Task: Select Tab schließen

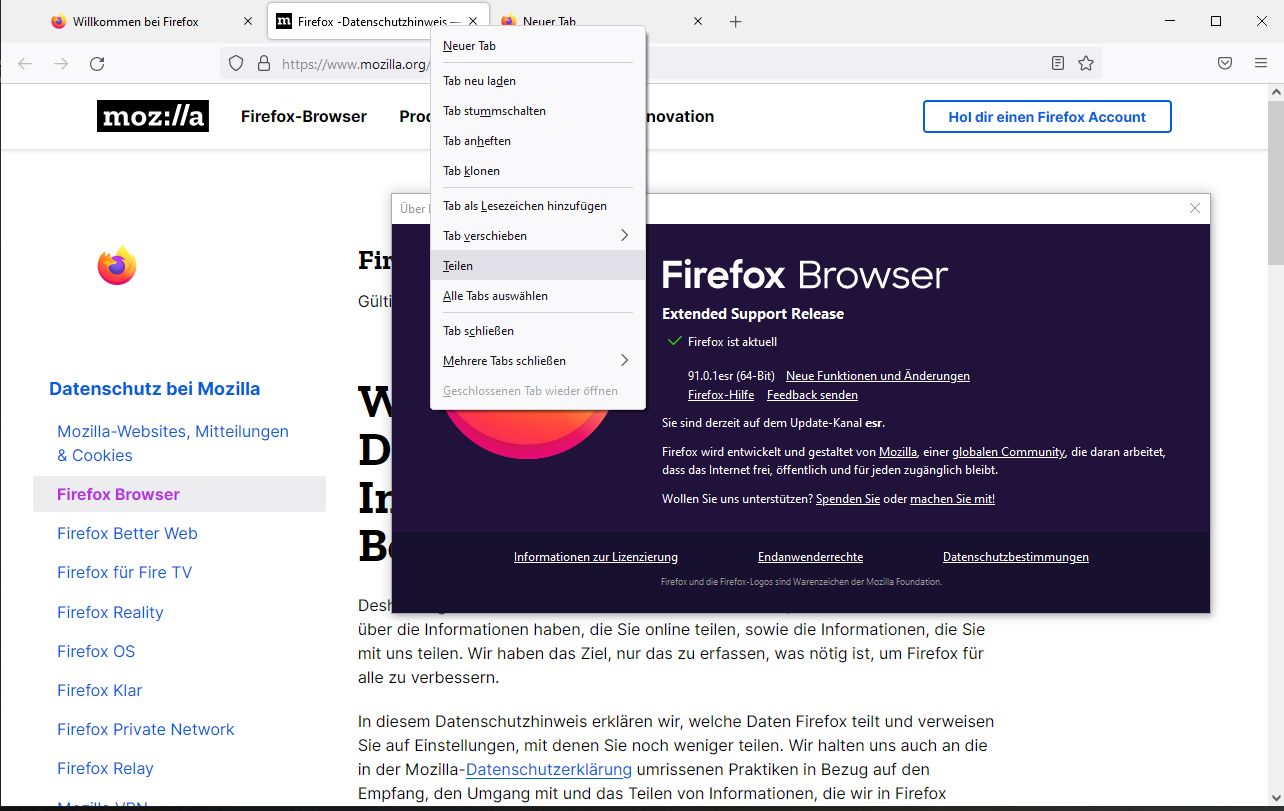Action: pos(538,331)
